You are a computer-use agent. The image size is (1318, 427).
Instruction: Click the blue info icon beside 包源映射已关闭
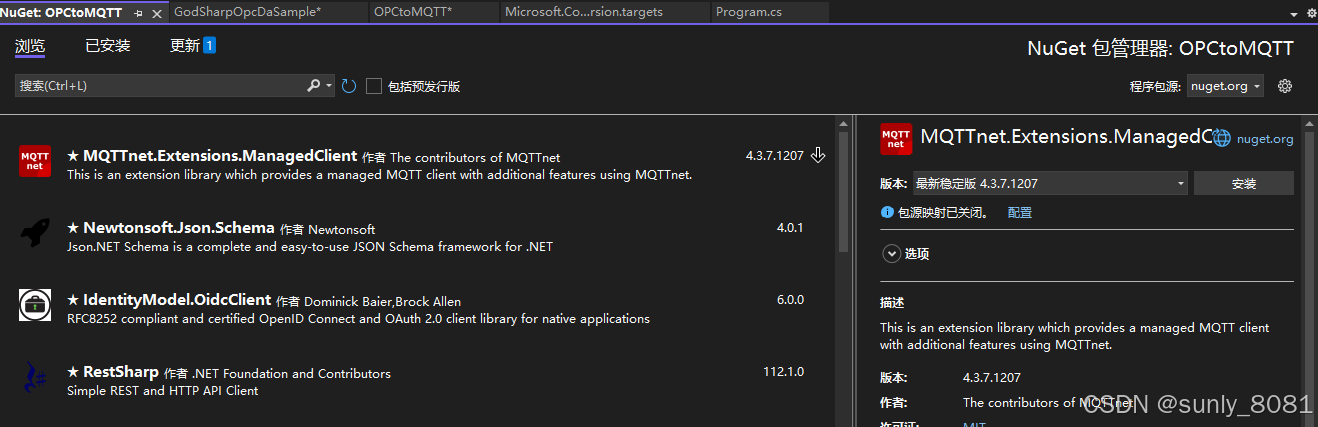pos(887,212)
